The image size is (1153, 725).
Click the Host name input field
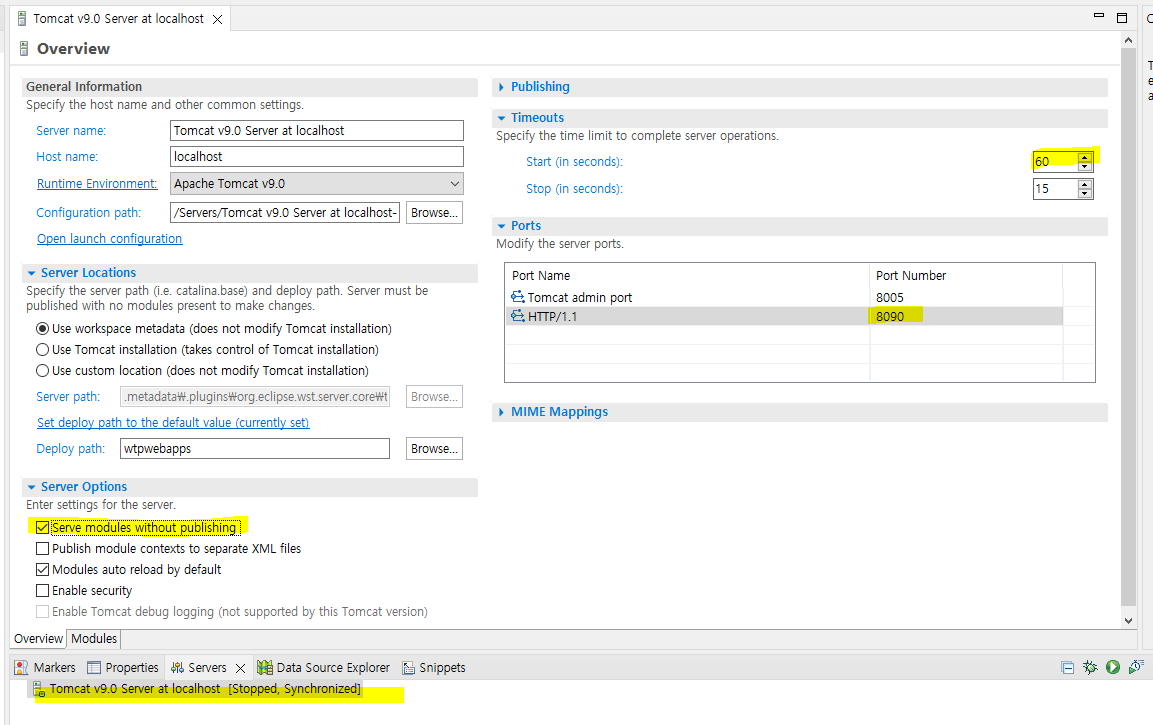pyautogui.click(x=317, y=157)
